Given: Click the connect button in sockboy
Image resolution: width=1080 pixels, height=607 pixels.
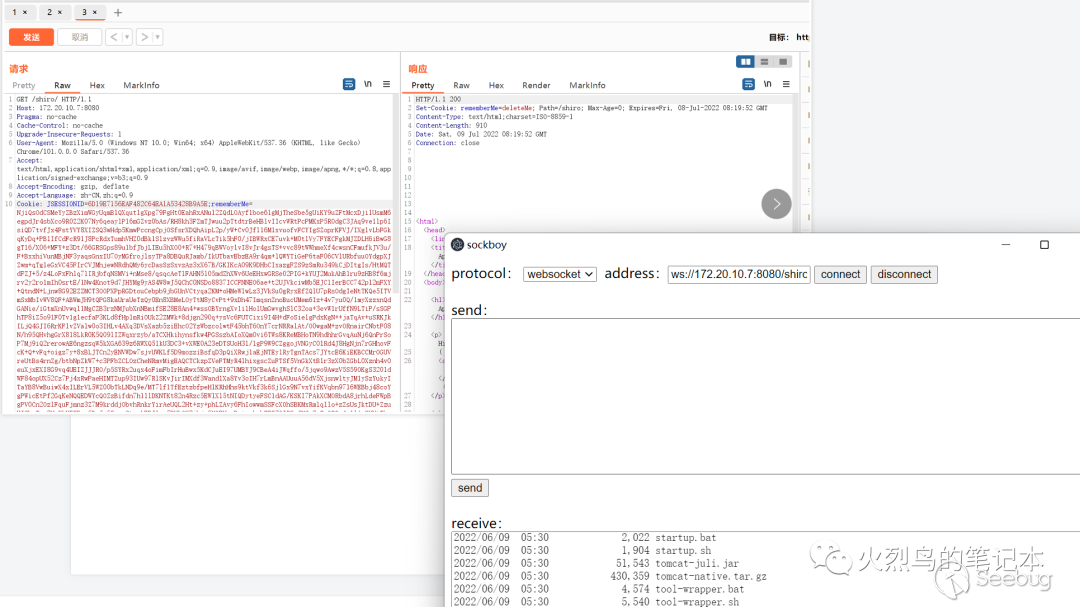Looking at the screenshot, I should pos(840,274).
